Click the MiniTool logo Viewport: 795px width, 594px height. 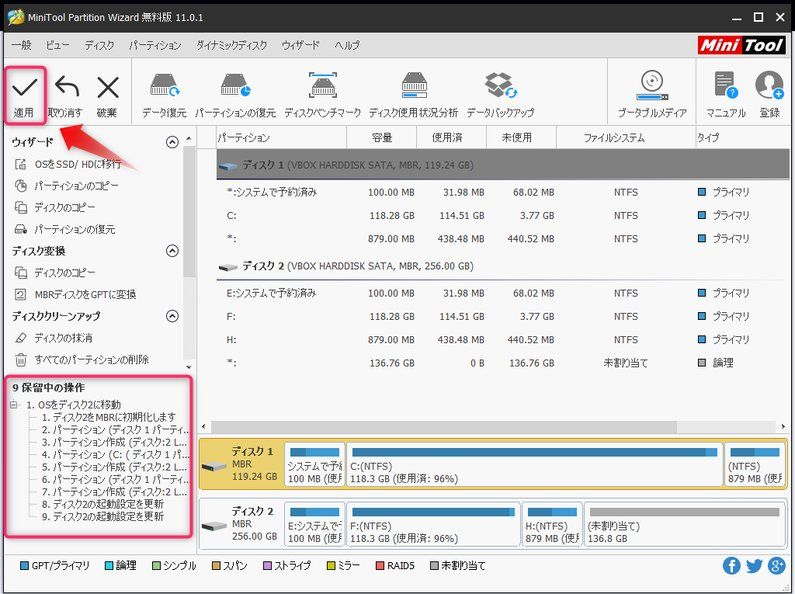point(741,45)
